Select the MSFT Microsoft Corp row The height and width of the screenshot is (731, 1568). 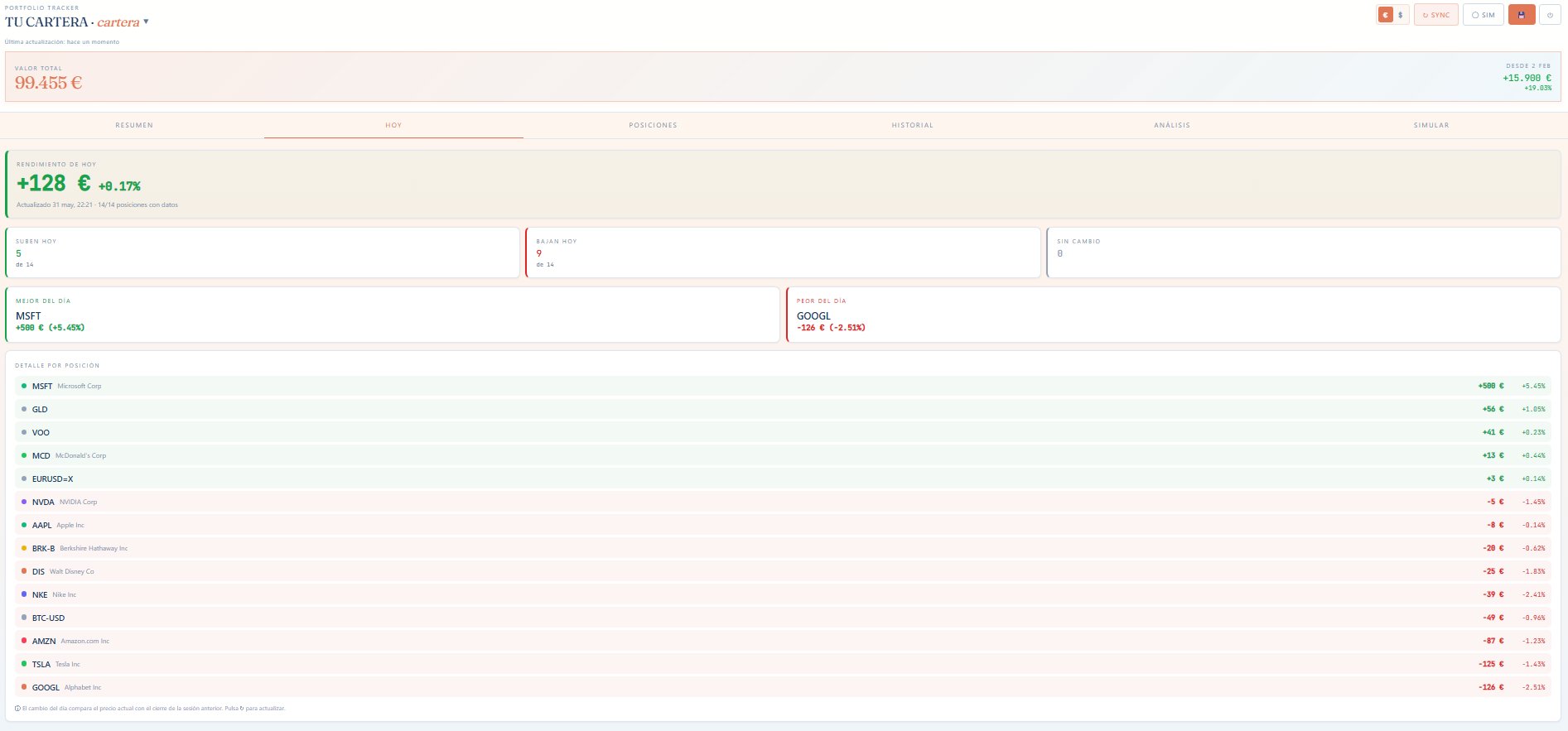(783, 386)
